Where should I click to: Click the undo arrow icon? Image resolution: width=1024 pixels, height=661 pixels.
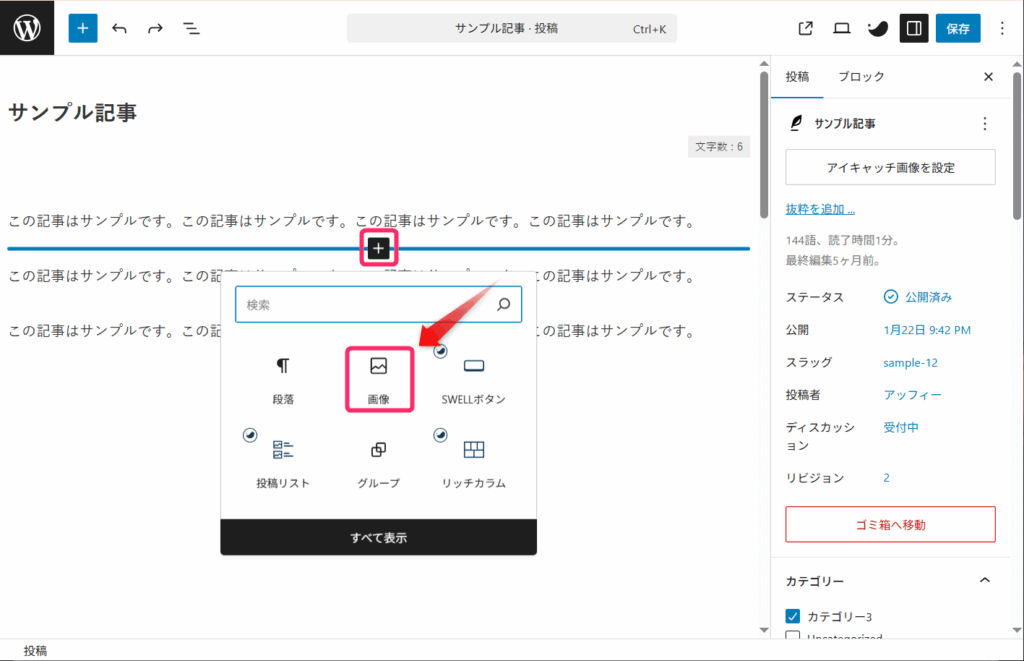coord(120,28)
